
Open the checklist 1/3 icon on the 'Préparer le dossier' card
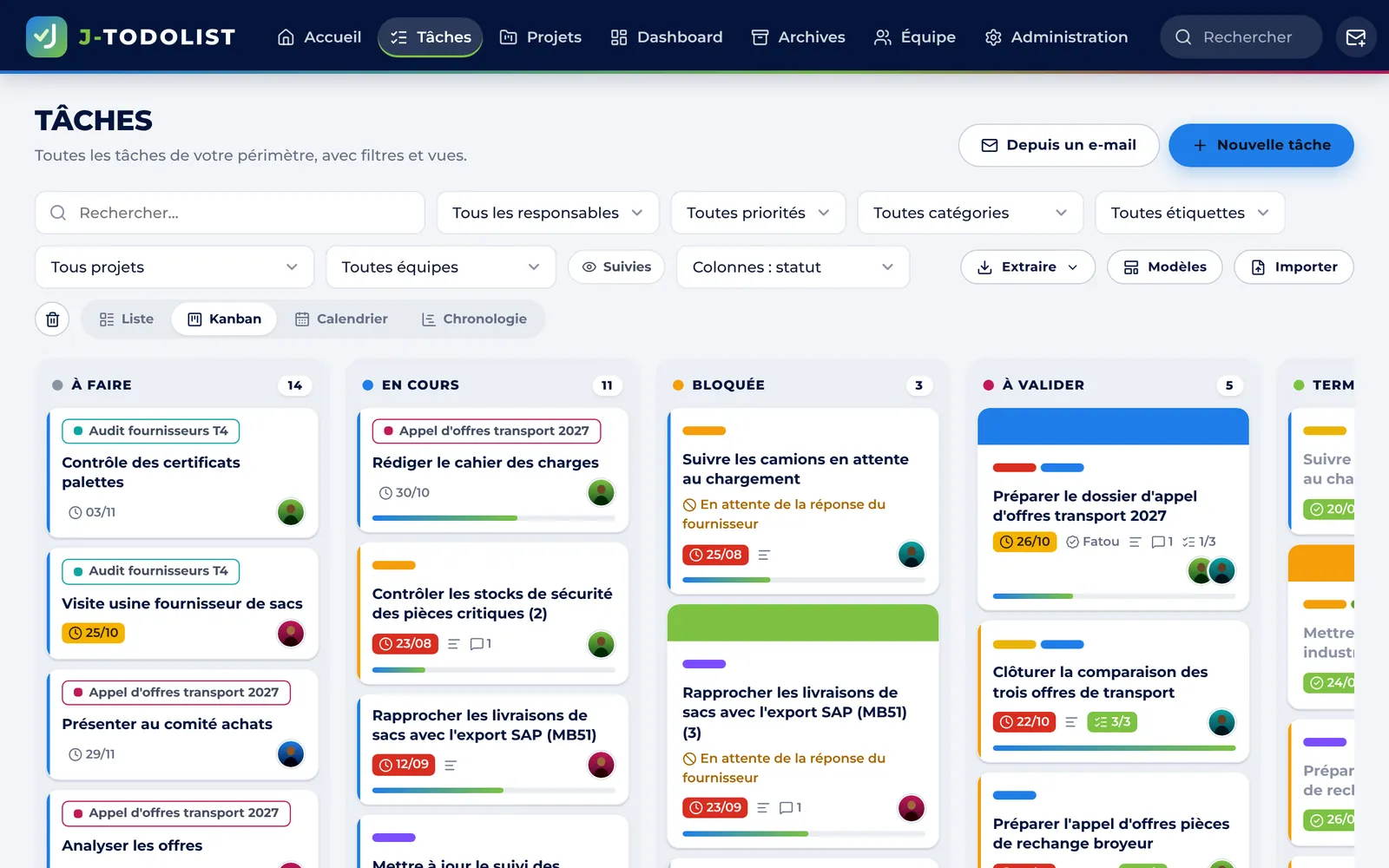(1199, 542)
